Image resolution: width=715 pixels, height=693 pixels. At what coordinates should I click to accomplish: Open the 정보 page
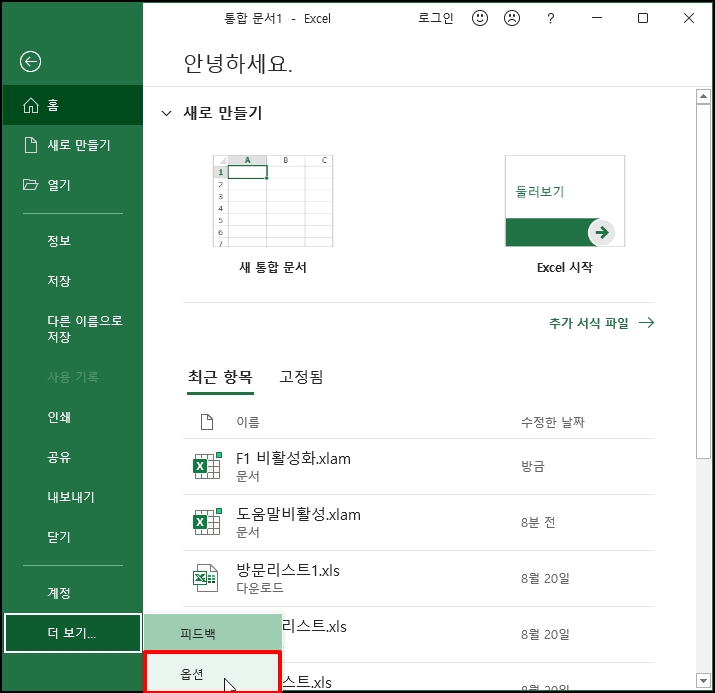(59, 240)
